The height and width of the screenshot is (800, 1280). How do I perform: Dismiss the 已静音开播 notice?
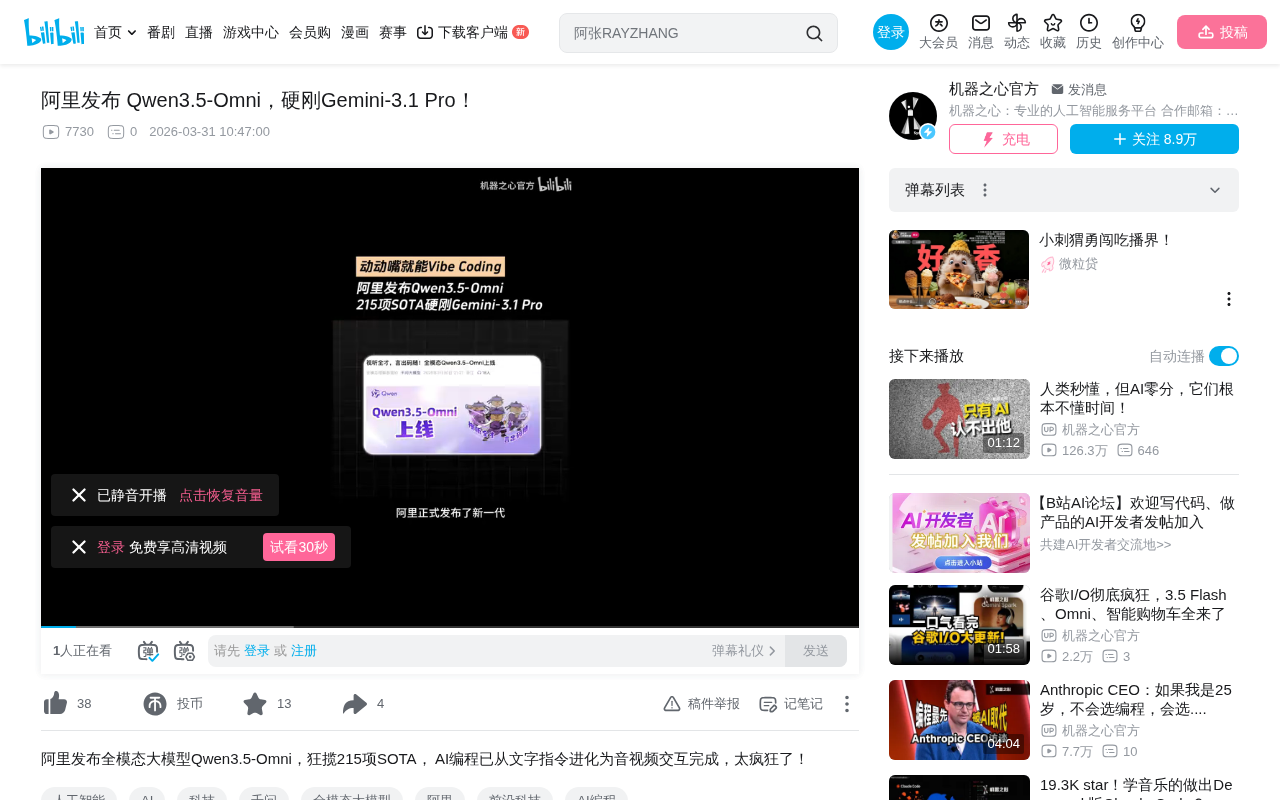[79, 495]
